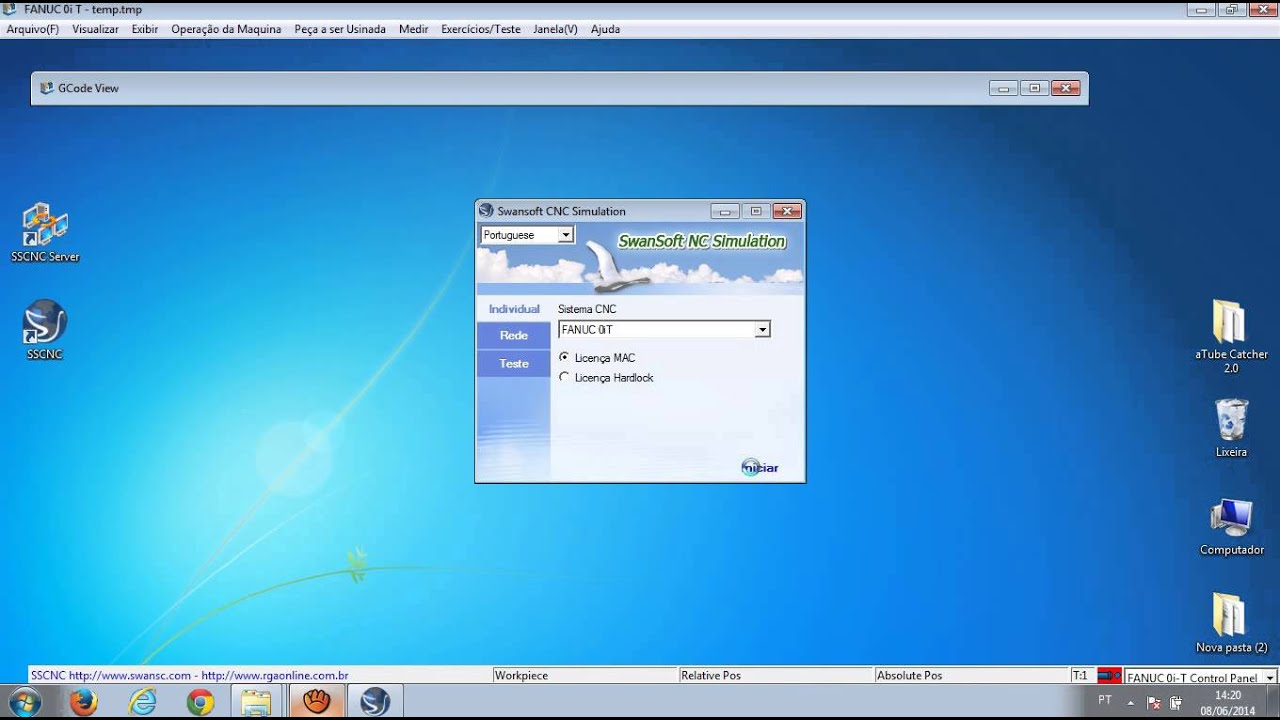This screenshot has height=720, width=1280.
Task: Click the SSCNC website link in status bar
Action: tap(189, 676)
